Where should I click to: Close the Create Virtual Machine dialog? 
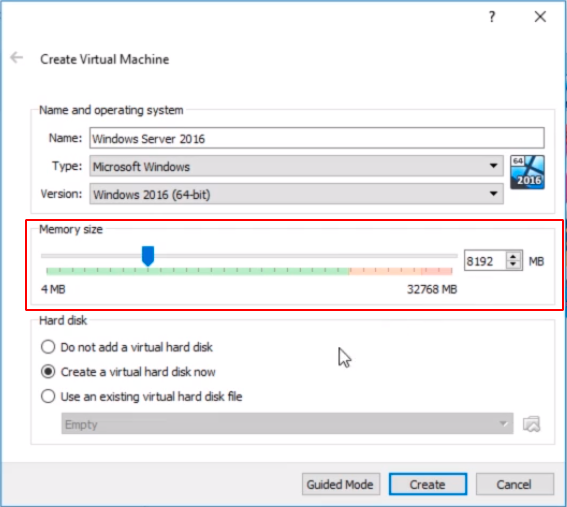coord(540,17)
